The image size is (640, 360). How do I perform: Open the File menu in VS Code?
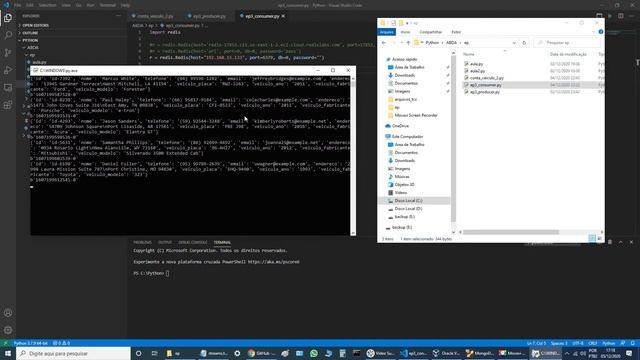(18, 5)
